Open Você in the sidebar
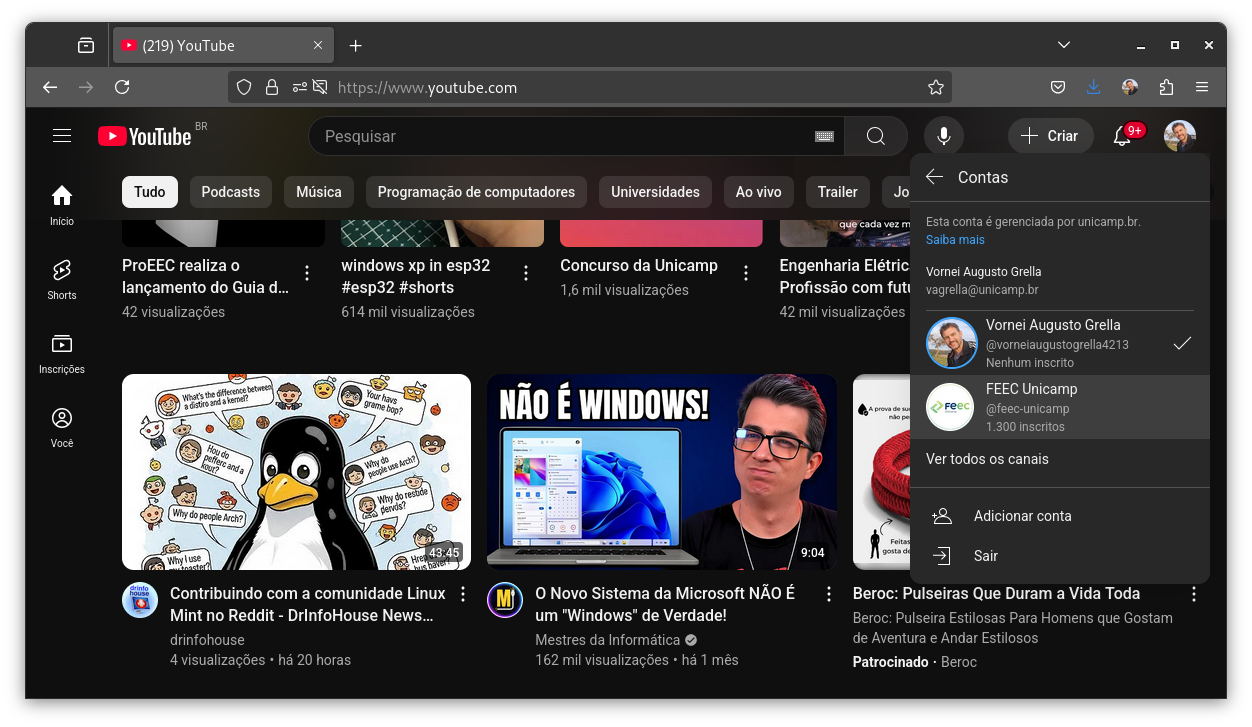The width and height of the screenshot is (1252, 727). tap(62, 427)
